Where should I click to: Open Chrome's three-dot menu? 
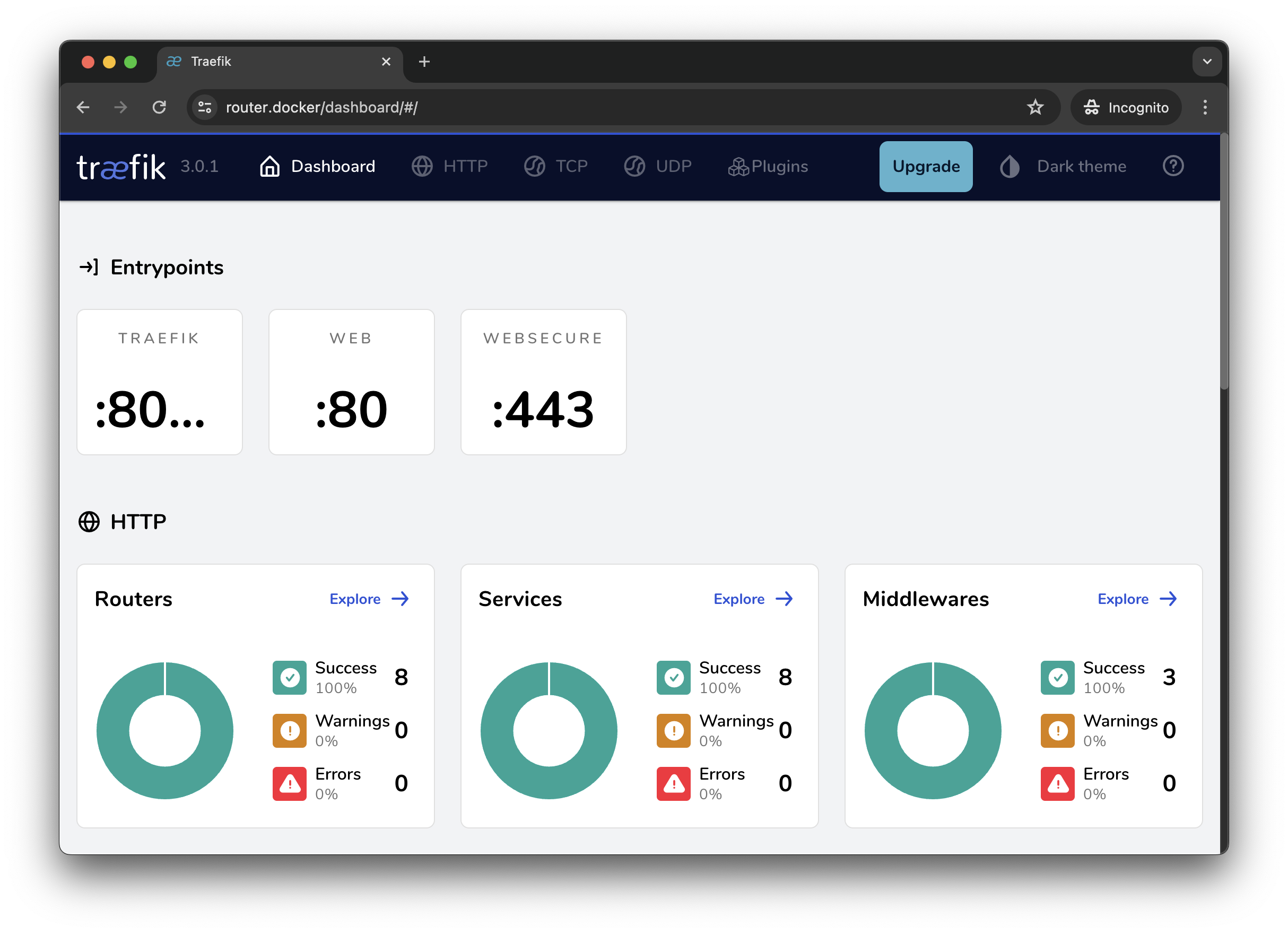[1205, 107]
